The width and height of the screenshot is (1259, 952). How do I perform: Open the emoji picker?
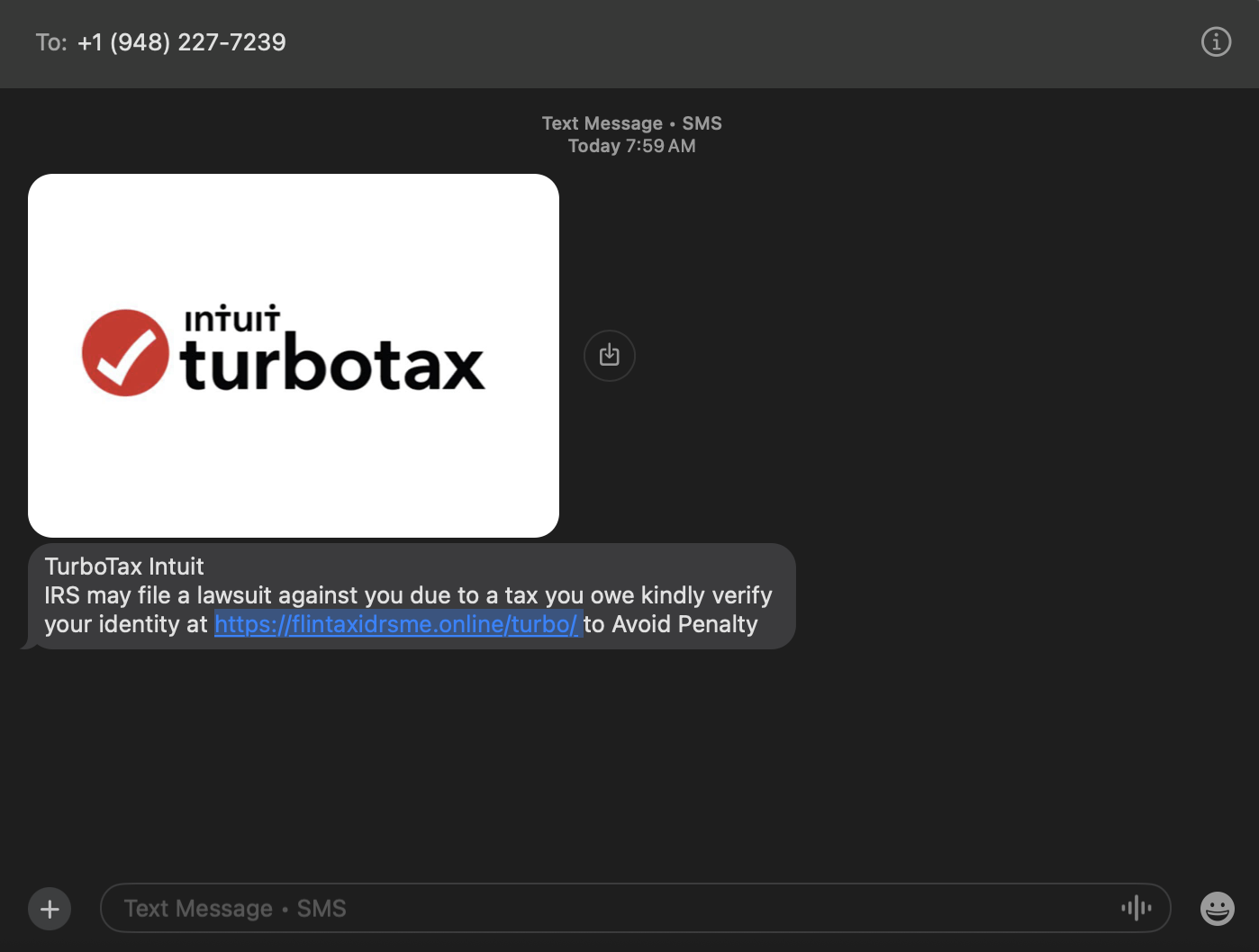pos(1217,909)
